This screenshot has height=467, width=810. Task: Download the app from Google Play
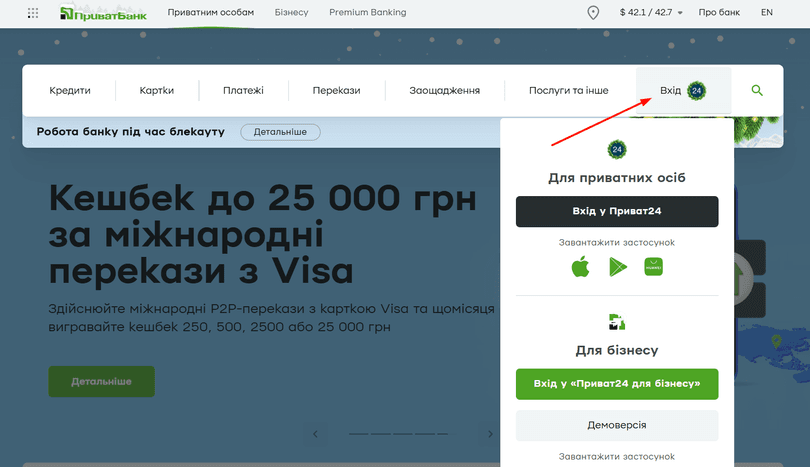tap(617, 267)
